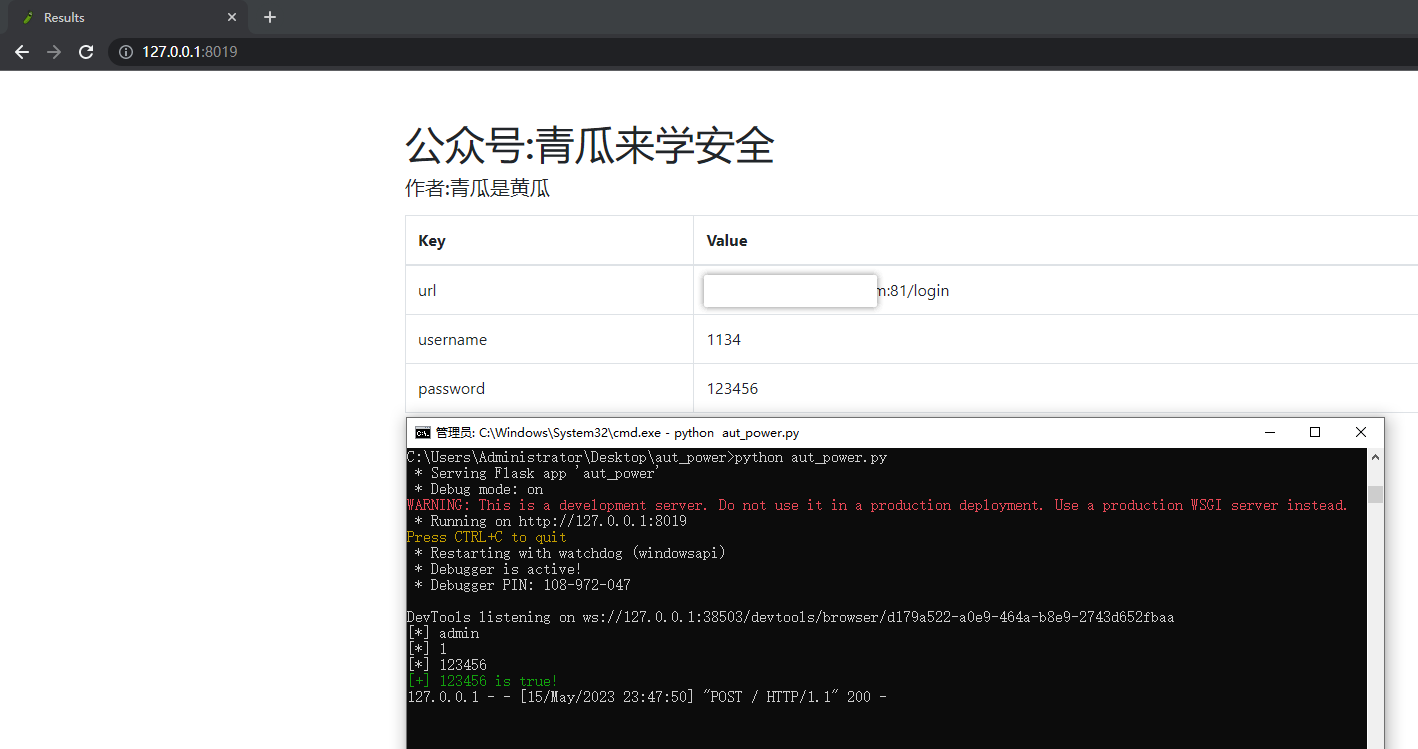Go back using the browser back arrow
Viewport: 1418px width, 749px height.
22,52
